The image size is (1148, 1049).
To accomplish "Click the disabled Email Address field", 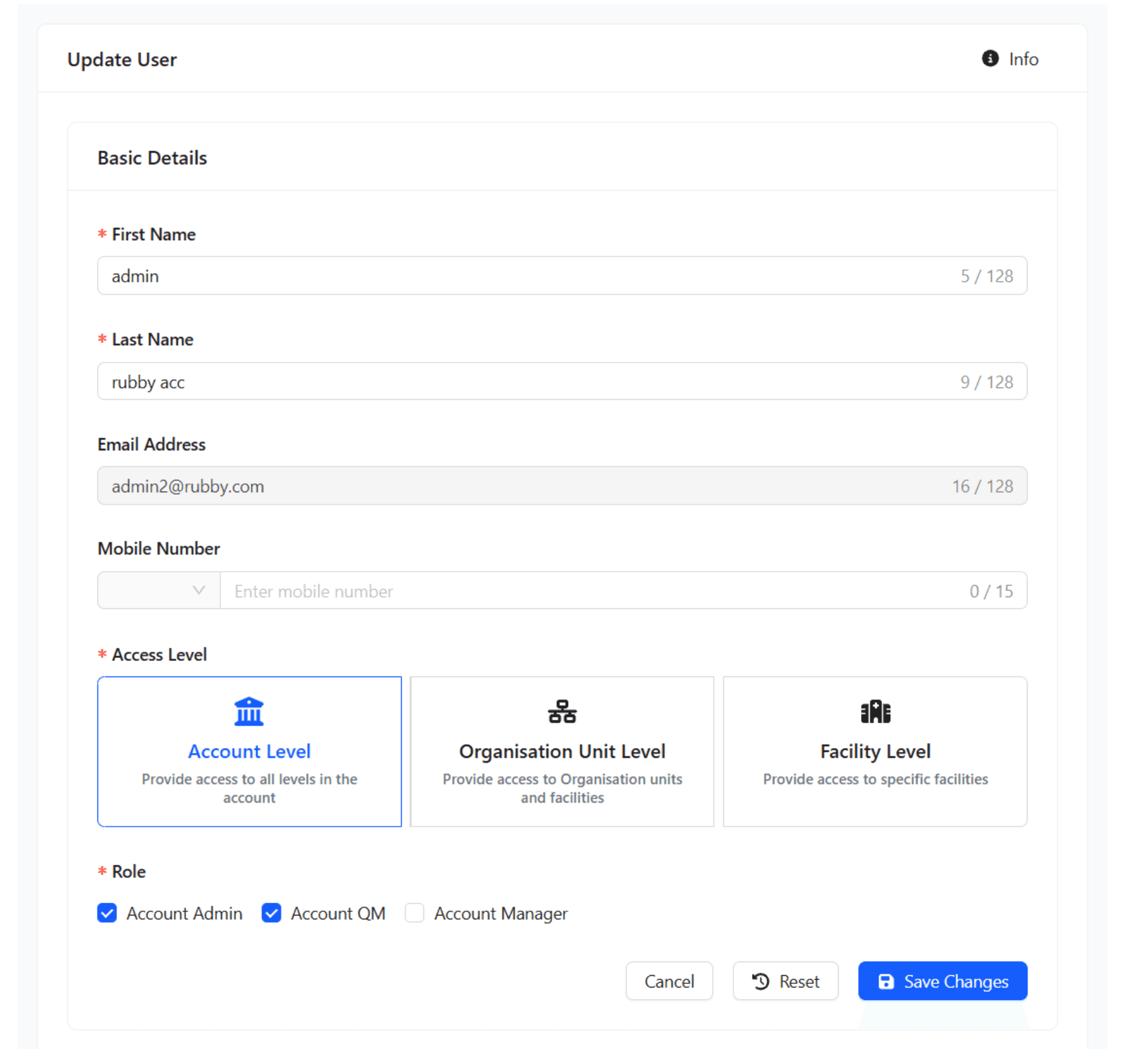I will (x=528, y=486).
